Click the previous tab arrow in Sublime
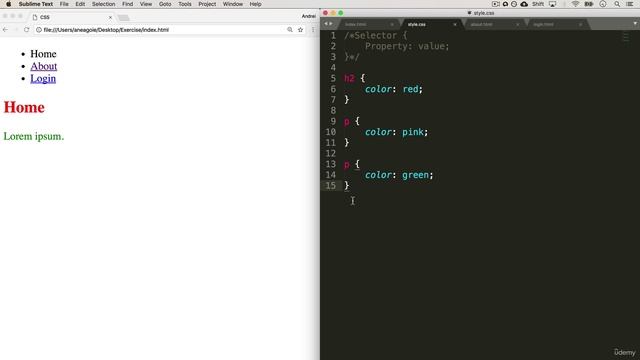The image size is (640, 360). (326, 24)
